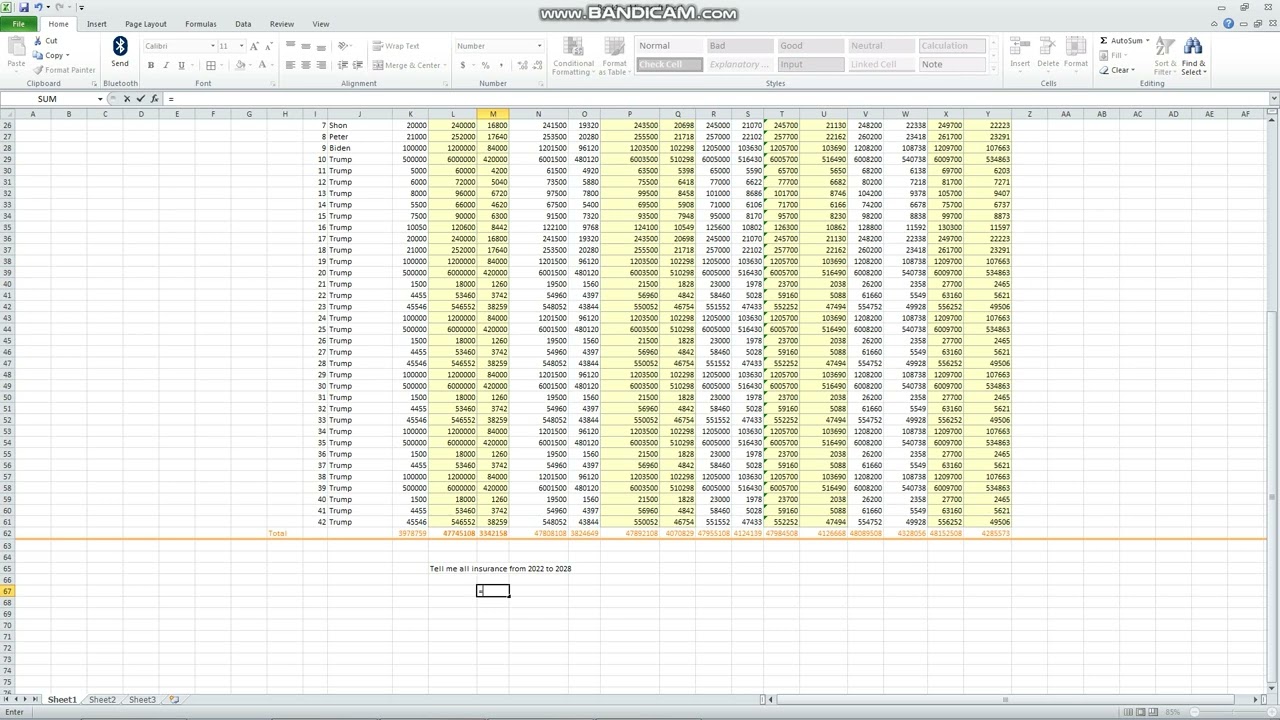Click the Wrap Text button
Screen dimensions: 1280x720
[x=396, y=46]
